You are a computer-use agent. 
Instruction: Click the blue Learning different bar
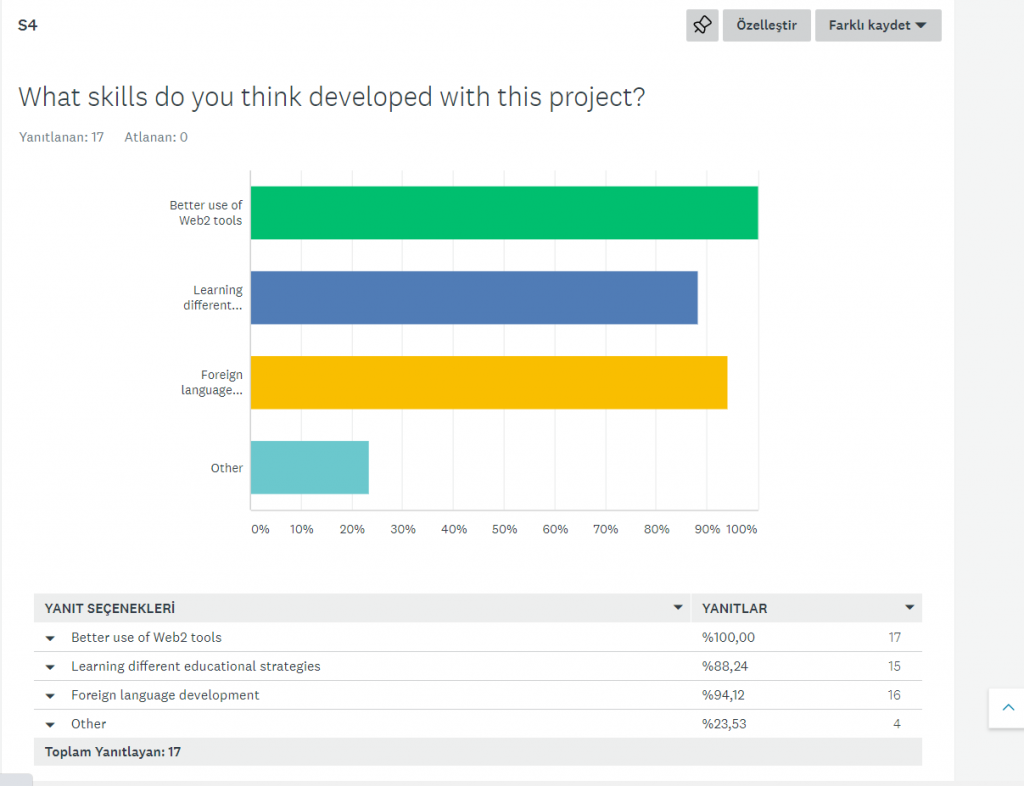(473, 298)
